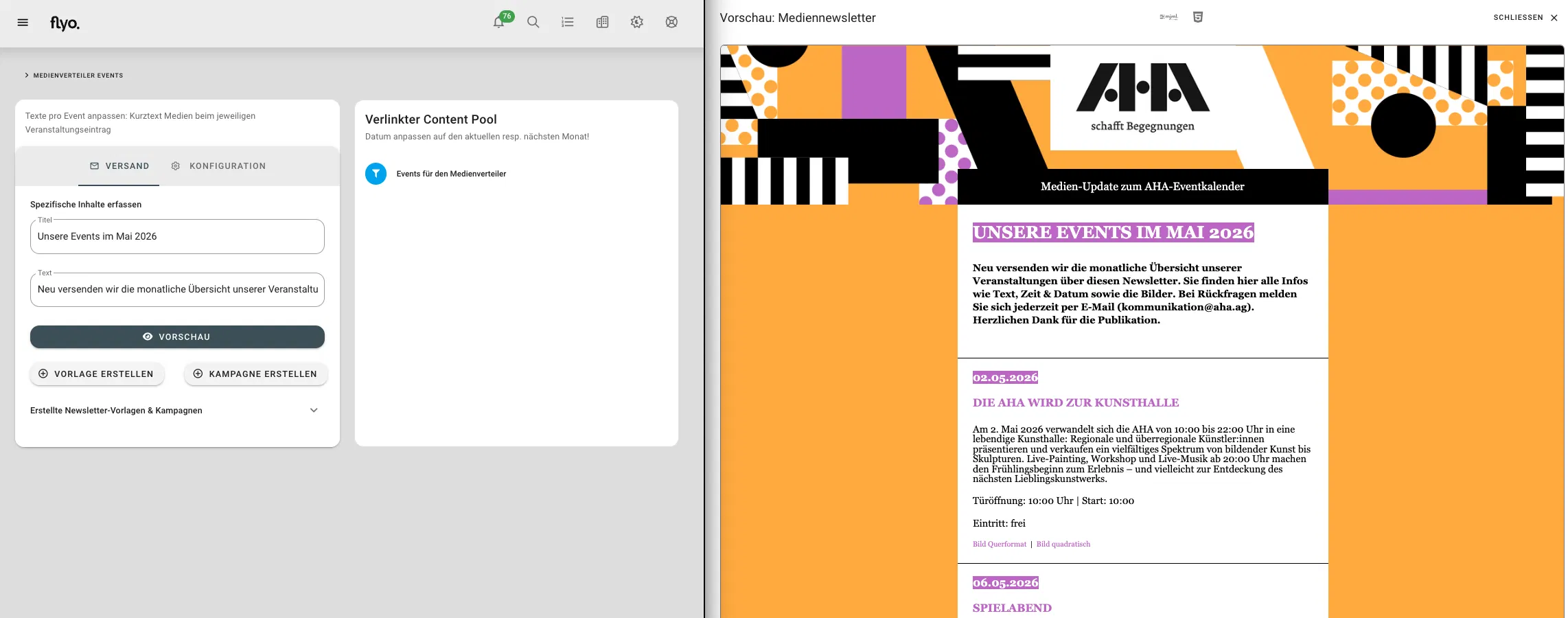1568x618 pixels.
Task: Open the help lifebuoy icon
Action: pyautogui.click(x=672, y=22)
